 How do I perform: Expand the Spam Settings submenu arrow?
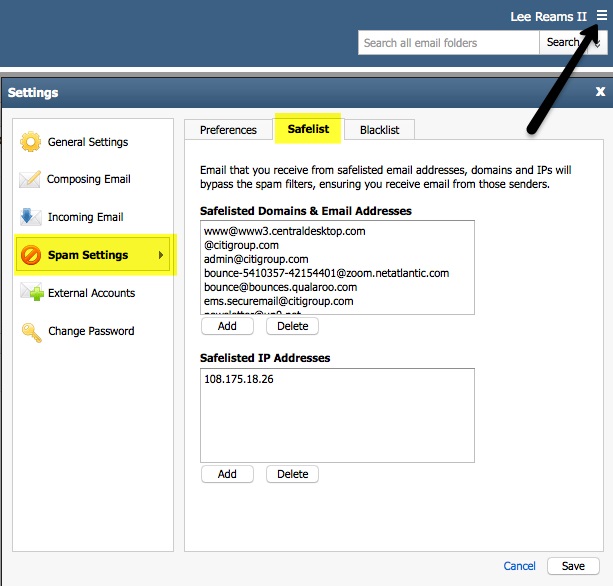161,255
